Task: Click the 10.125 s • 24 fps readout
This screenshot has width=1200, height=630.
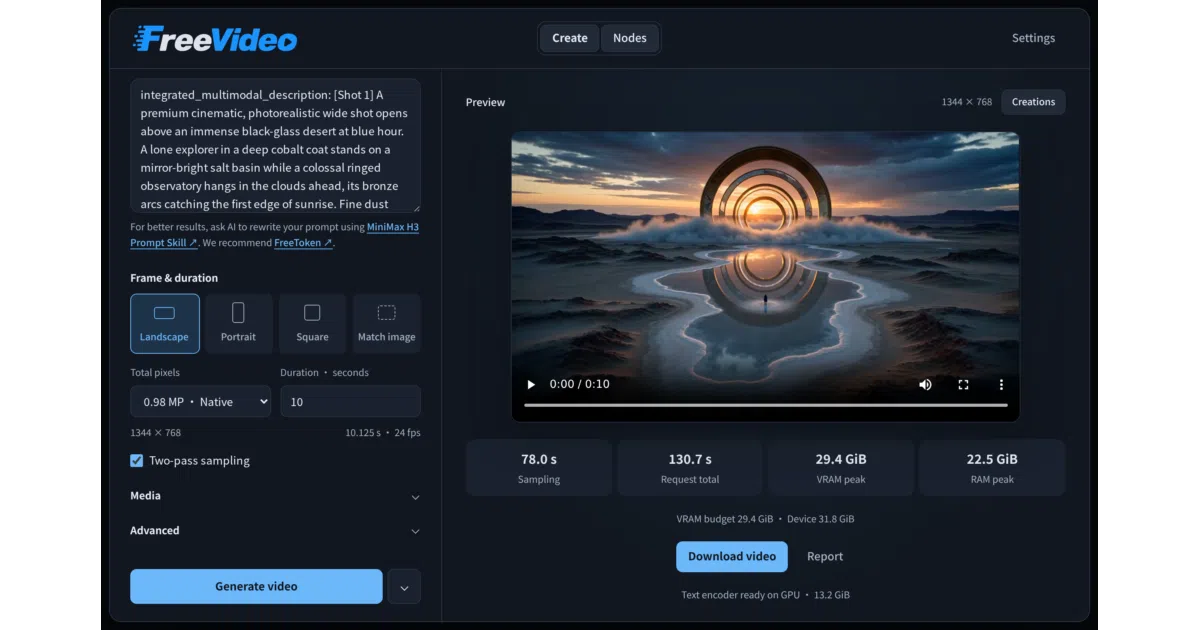Action: click(383, 433)
